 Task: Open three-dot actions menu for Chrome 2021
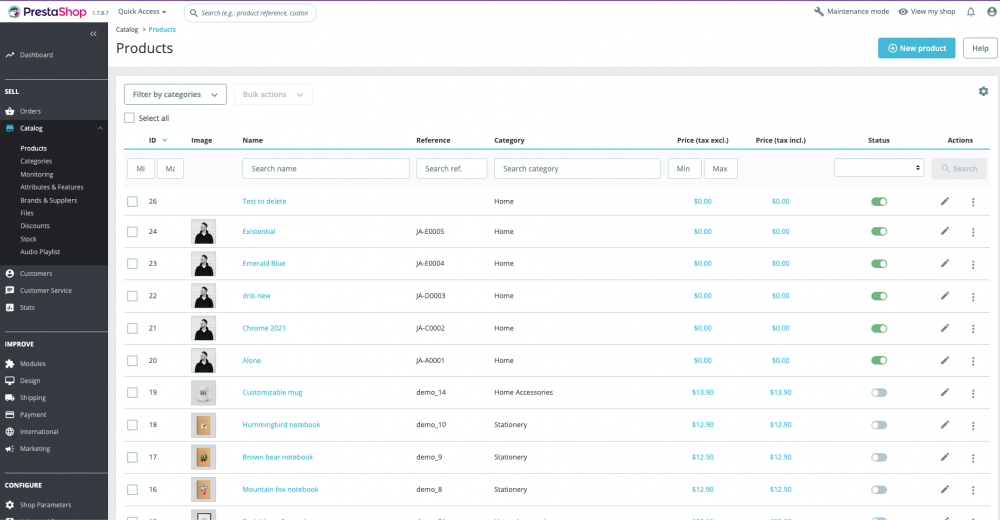973,329
